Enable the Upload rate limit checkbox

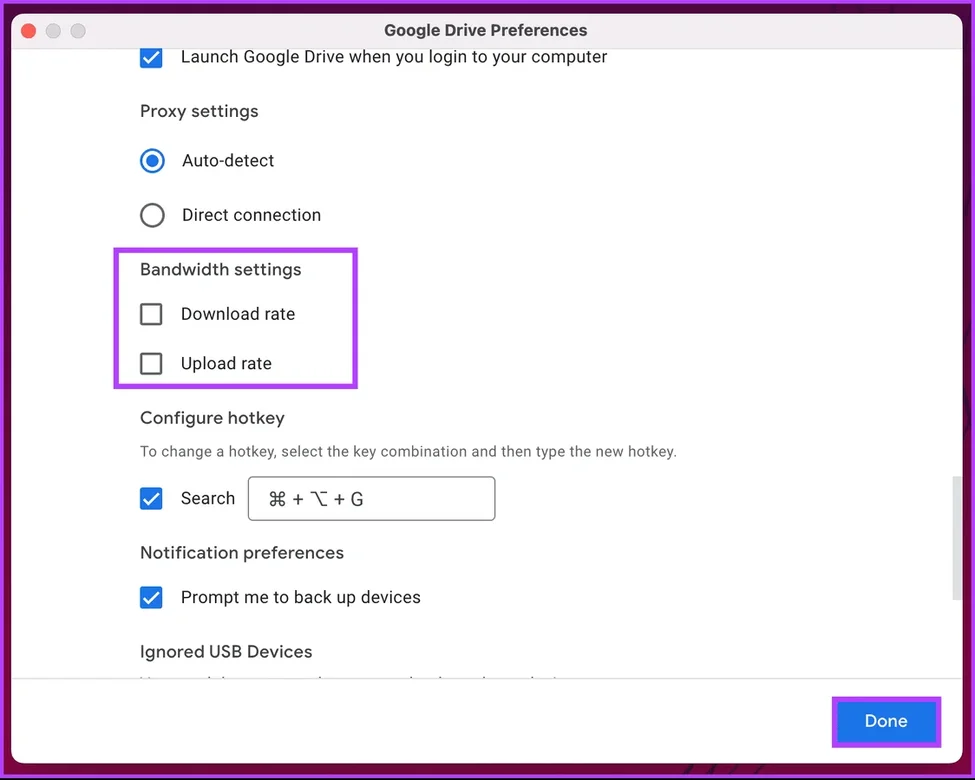[x=151, y=363]
